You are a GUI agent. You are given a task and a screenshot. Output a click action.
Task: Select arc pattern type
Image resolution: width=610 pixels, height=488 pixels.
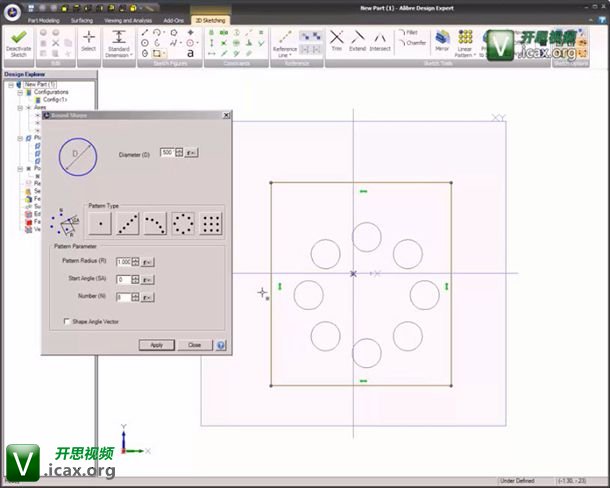[x=155, y=224]
